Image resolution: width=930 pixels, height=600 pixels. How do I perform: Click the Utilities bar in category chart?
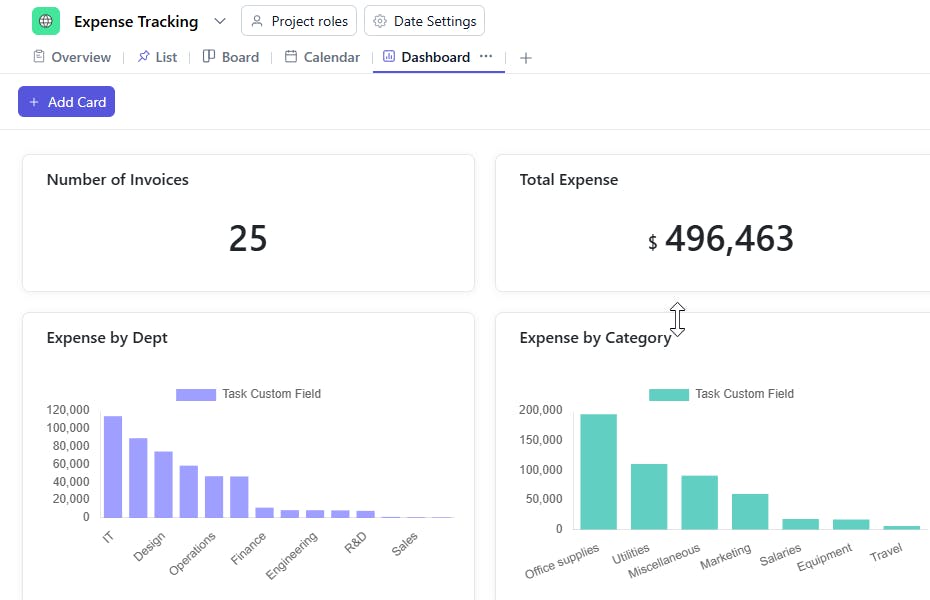coord(649,497)
